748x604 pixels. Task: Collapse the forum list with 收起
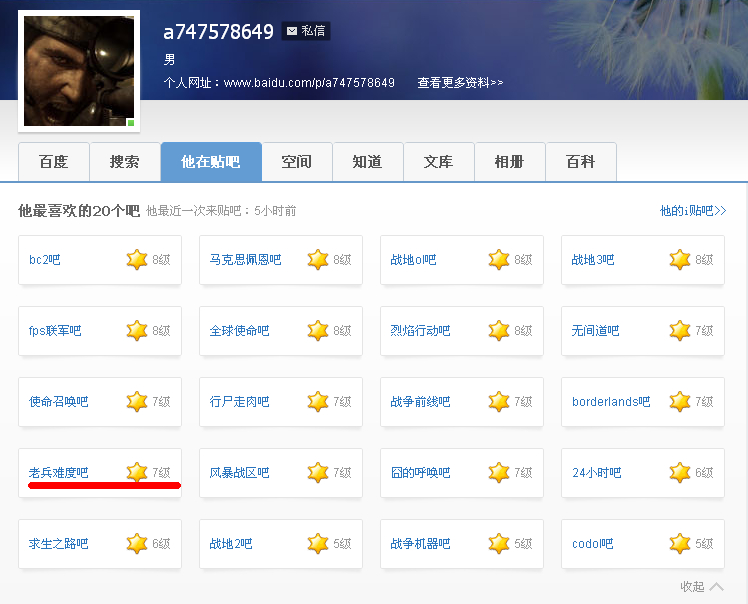coord(702,586)
